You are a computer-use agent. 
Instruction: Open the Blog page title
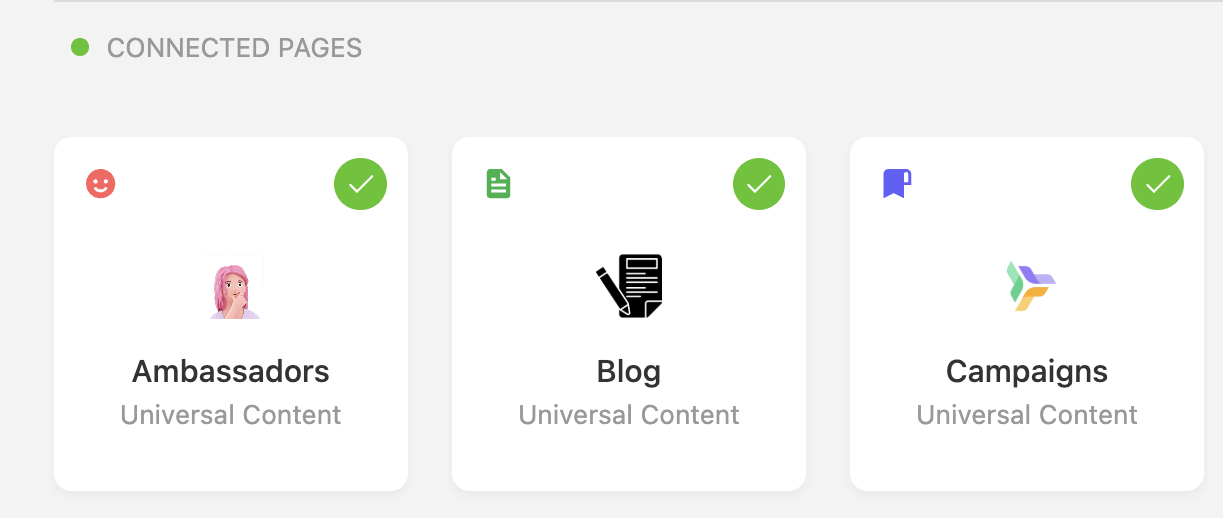pyautogui.click(x=629, y=372)
